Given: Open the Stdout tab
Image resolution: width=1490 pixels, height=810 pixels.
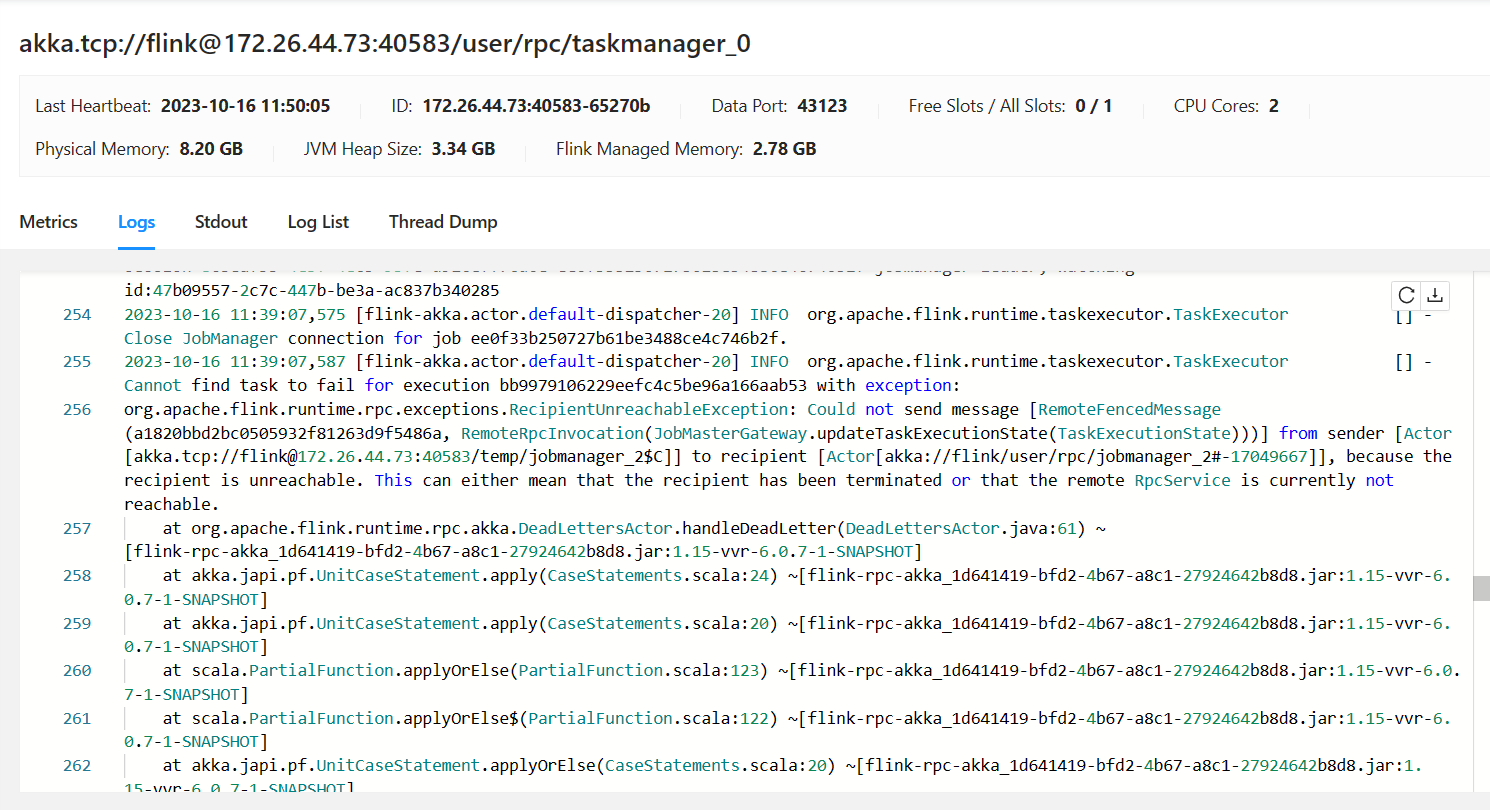Looking at the screenshot, I should coord(221,222).
